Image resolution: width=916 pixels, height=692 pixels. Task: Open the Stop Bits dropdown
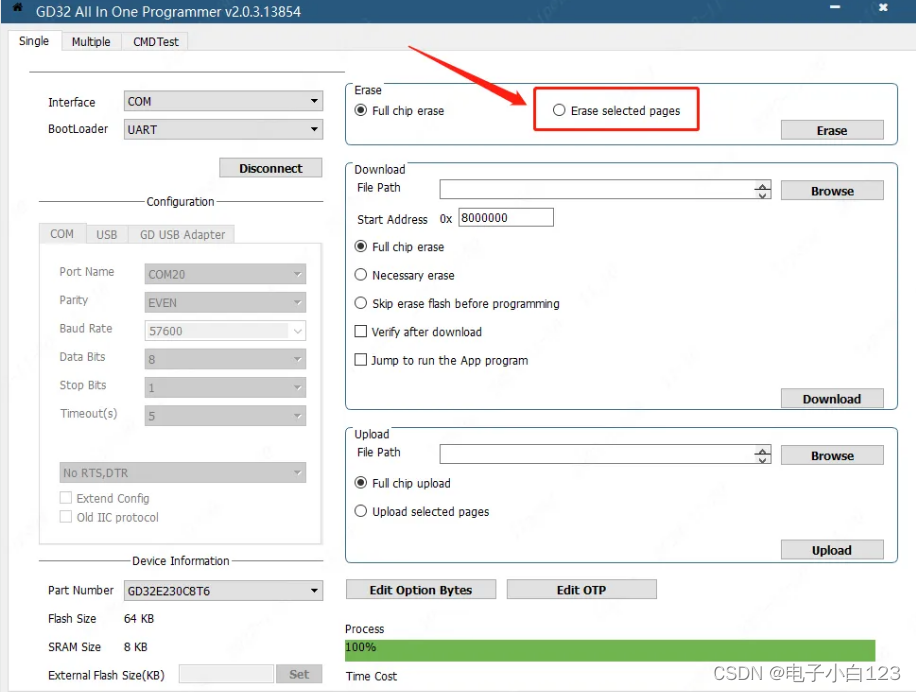point(225,387)
